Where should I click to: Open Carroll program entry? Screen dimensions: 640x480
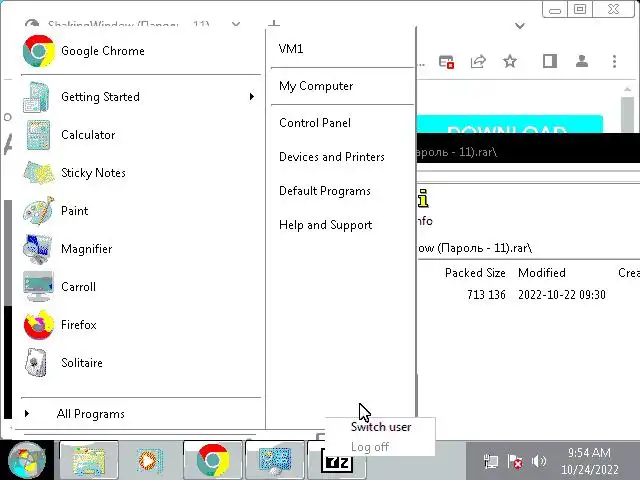coord(141,287)
